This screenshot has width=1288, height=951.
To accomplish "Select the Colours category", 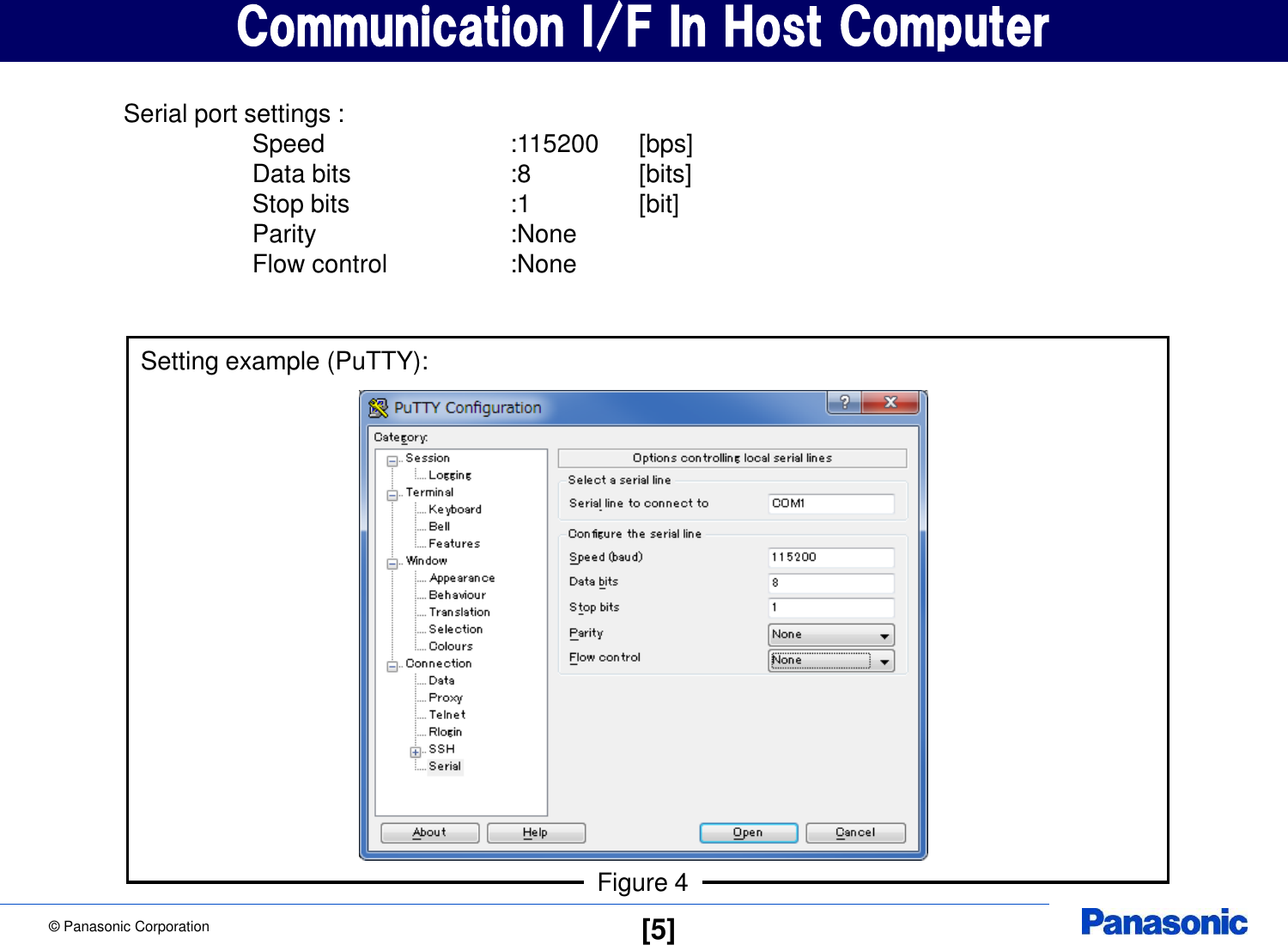I will [x=450, y=646].
